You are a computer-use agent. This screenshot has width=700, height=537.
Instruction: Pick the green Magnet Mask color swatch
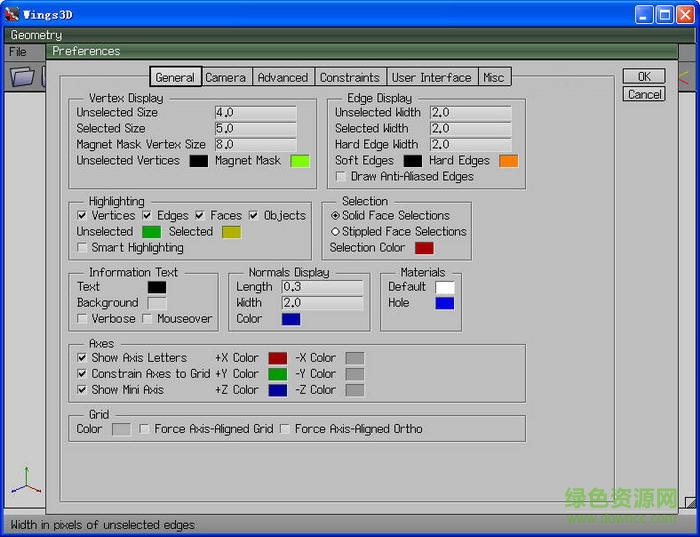[x=299, y=161]
